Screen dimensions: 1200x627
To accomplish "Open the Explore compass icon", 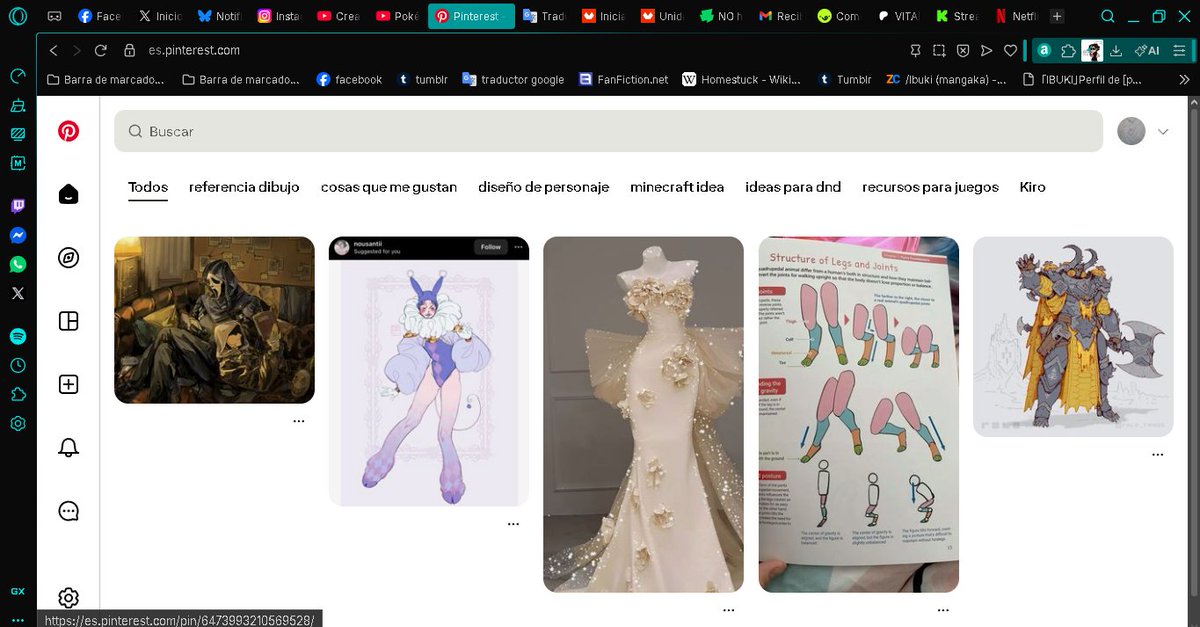I will (x=68, y=258).
